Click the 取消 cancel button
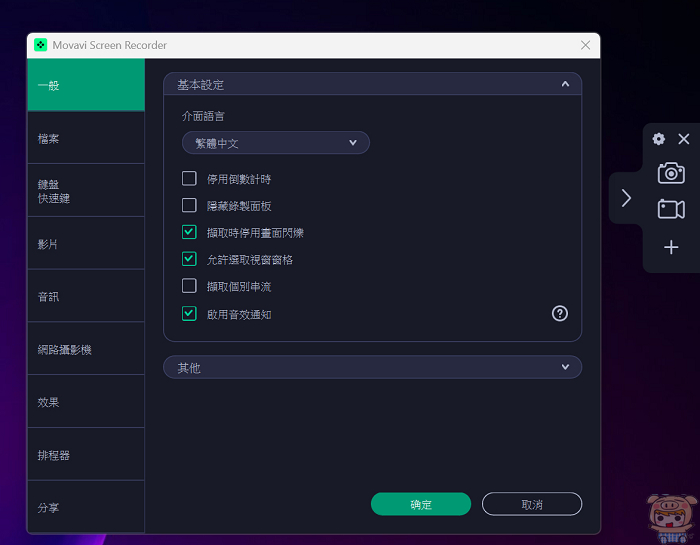 point(531,505)
